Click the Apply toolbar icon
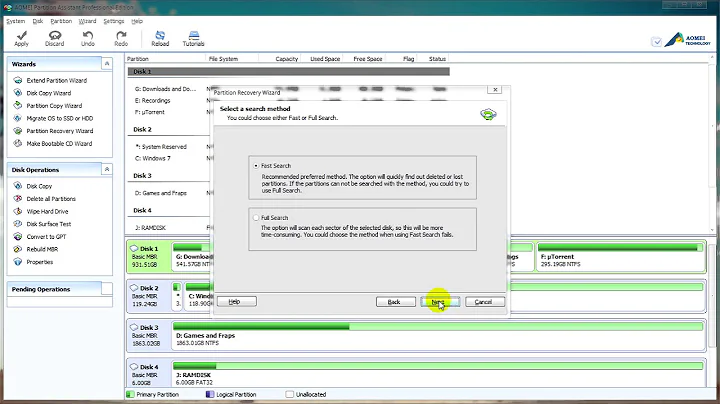The width and height of the screenshot is (720, 404). pyautogui.click(x=21, y=39)
